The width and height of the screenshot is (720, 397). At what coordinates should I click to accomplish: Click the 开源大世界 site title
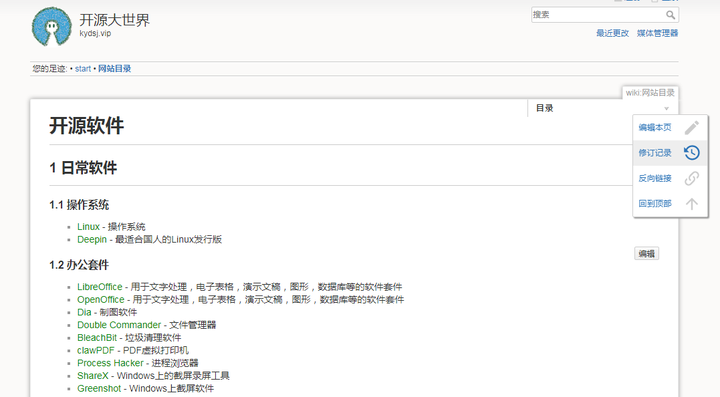(114, 20)
